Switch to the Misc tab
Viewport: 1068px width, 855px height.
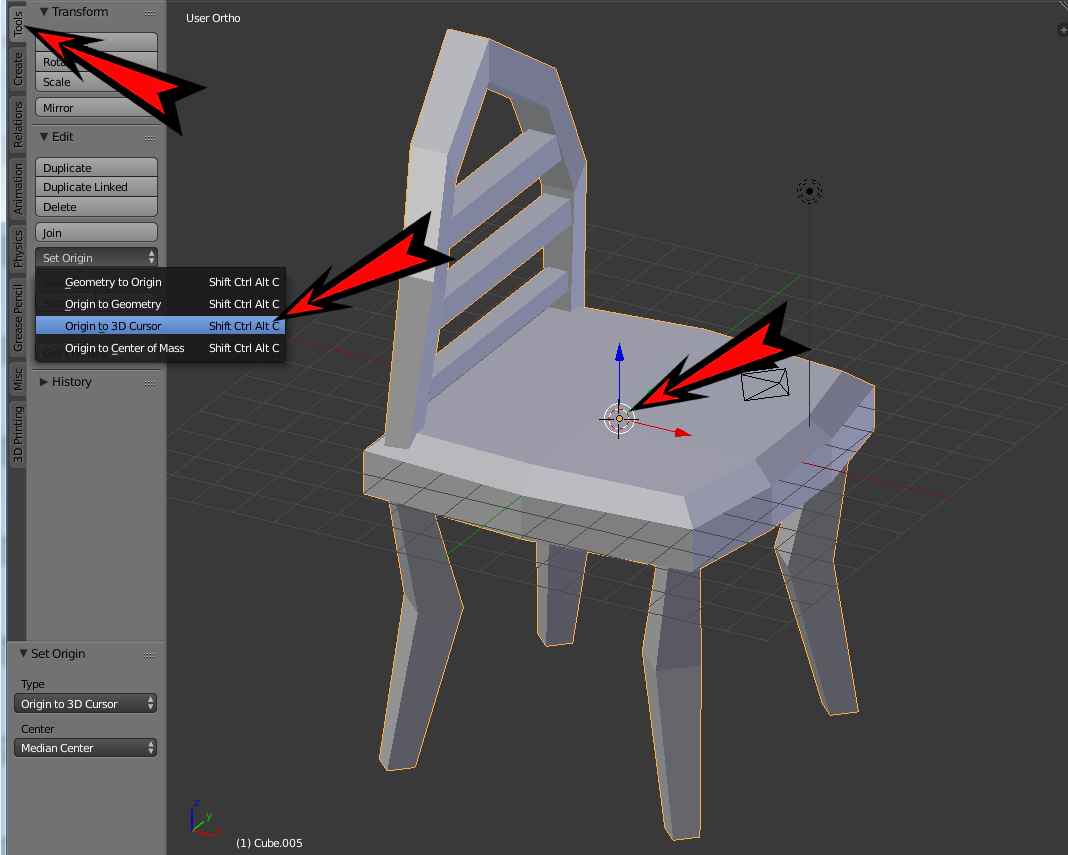18,379
